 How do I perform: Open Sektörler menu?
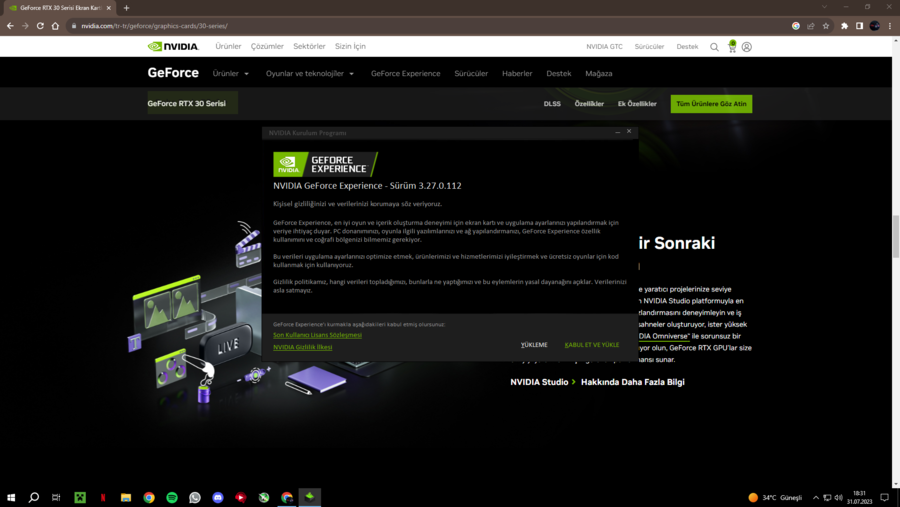click(x=309, y=47)
